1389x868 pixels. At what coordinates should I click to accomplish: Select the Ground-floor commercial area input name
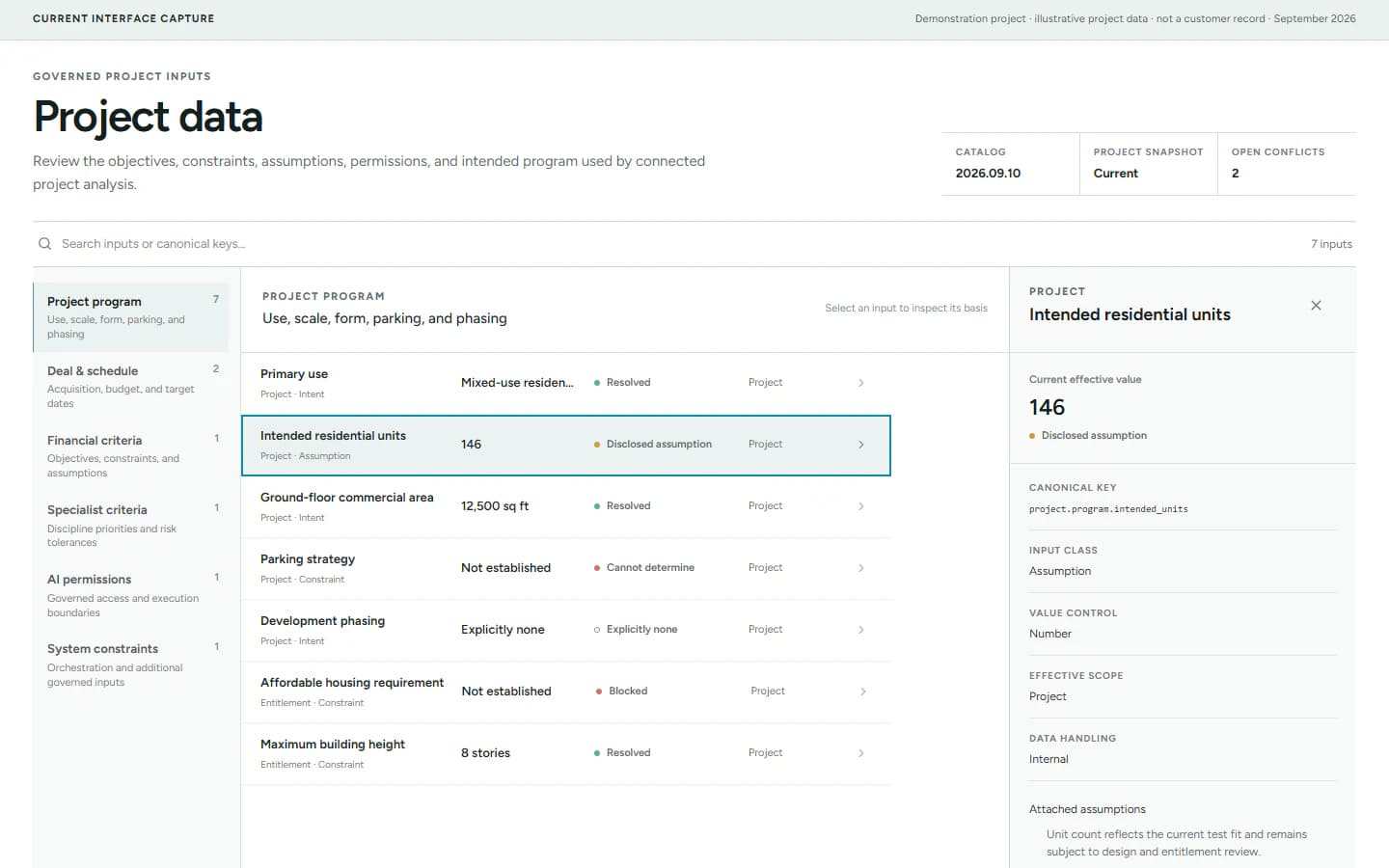tap(347, 498)
